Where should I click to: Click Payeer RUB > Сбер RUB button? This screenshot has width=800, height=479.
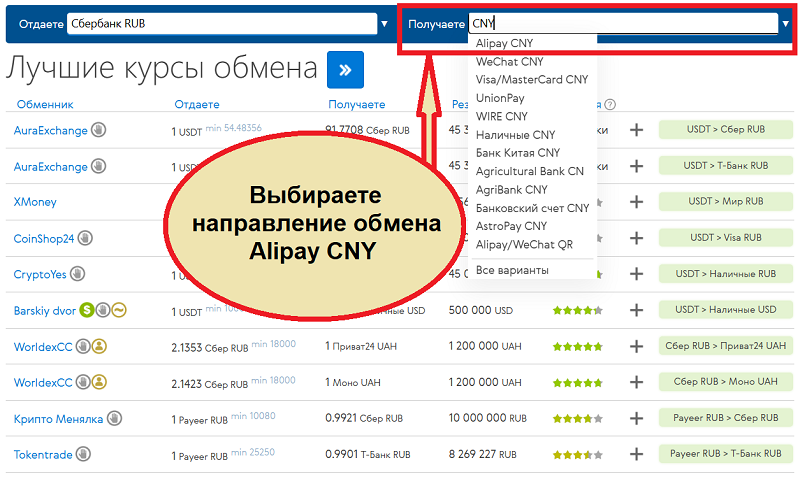pos(726,418)
